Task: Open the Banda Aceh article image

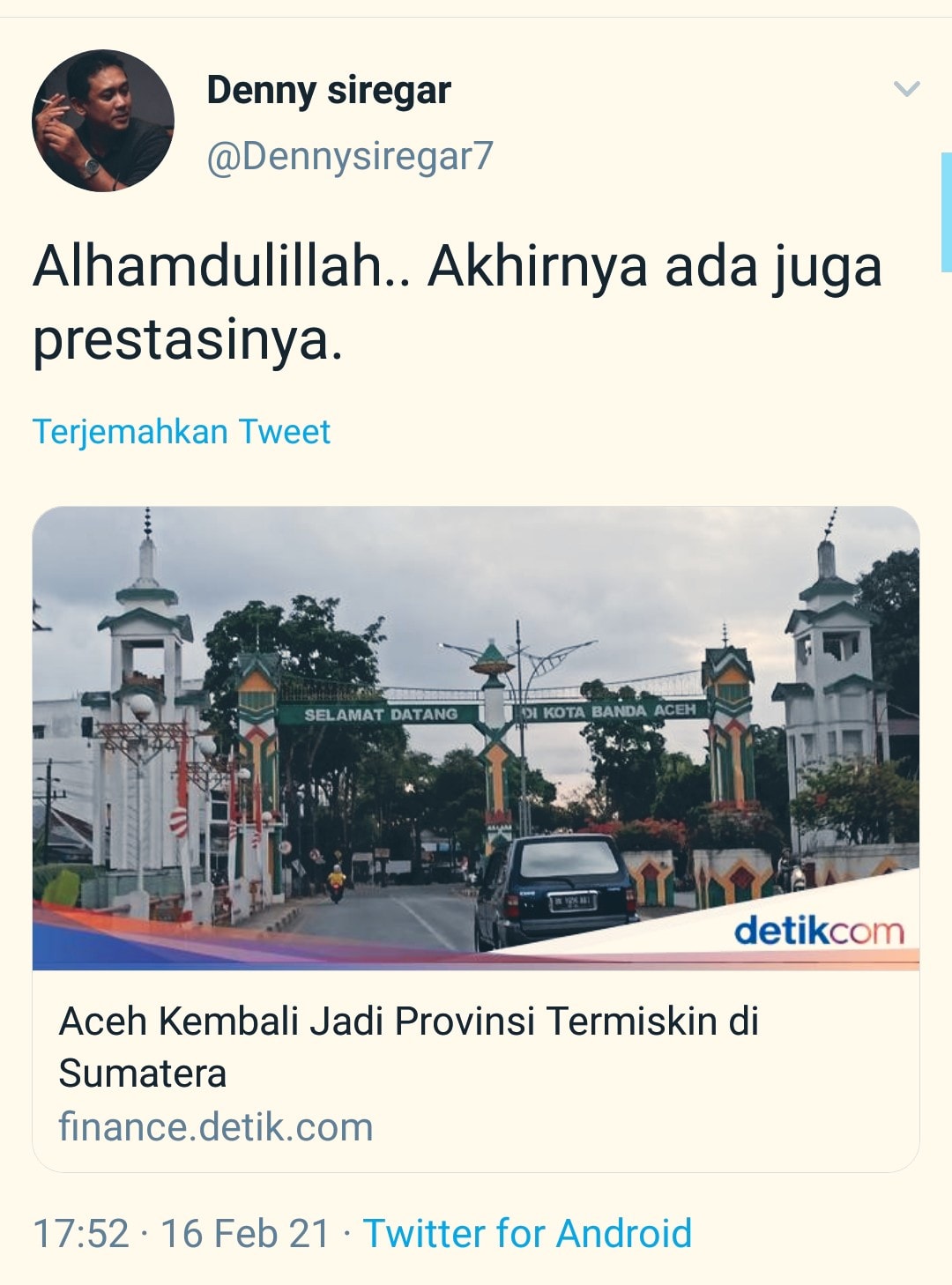Action: click(476, 738)
